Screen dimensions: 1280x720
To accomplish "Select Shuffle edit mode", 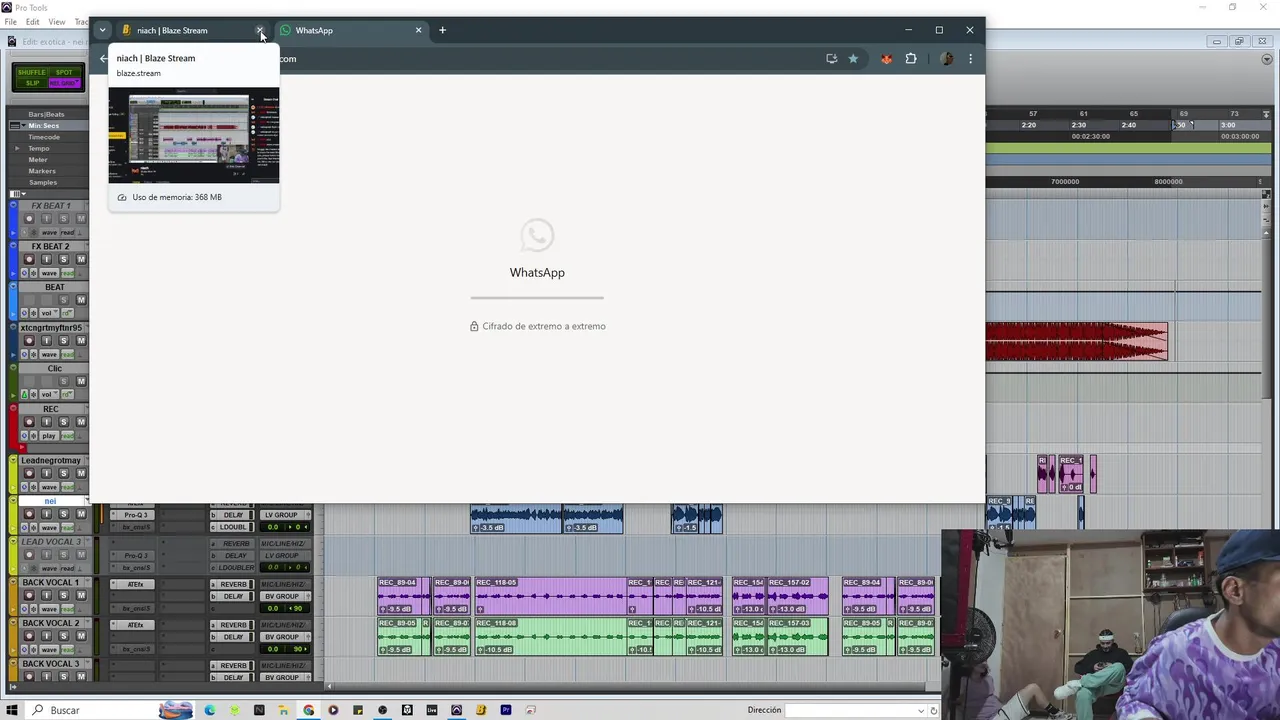I will (32, 73).
